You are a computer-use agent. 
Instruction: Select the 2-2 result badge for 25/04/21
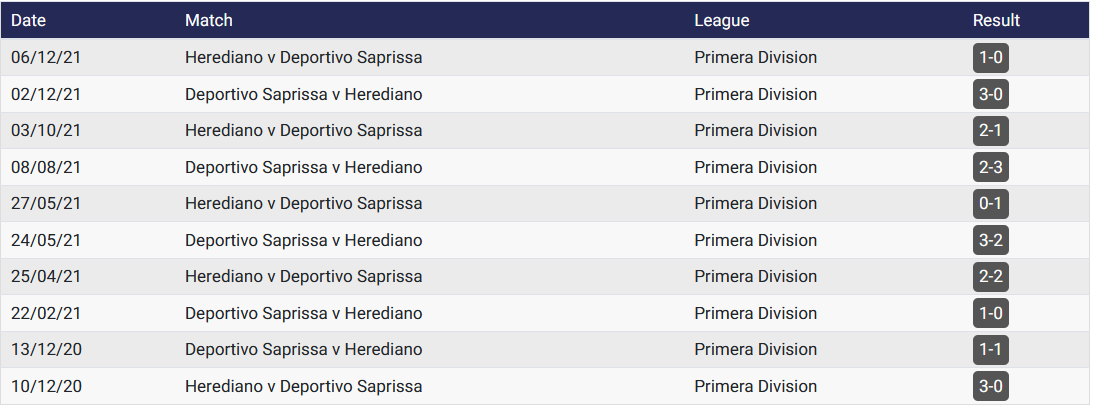point(990,277)
